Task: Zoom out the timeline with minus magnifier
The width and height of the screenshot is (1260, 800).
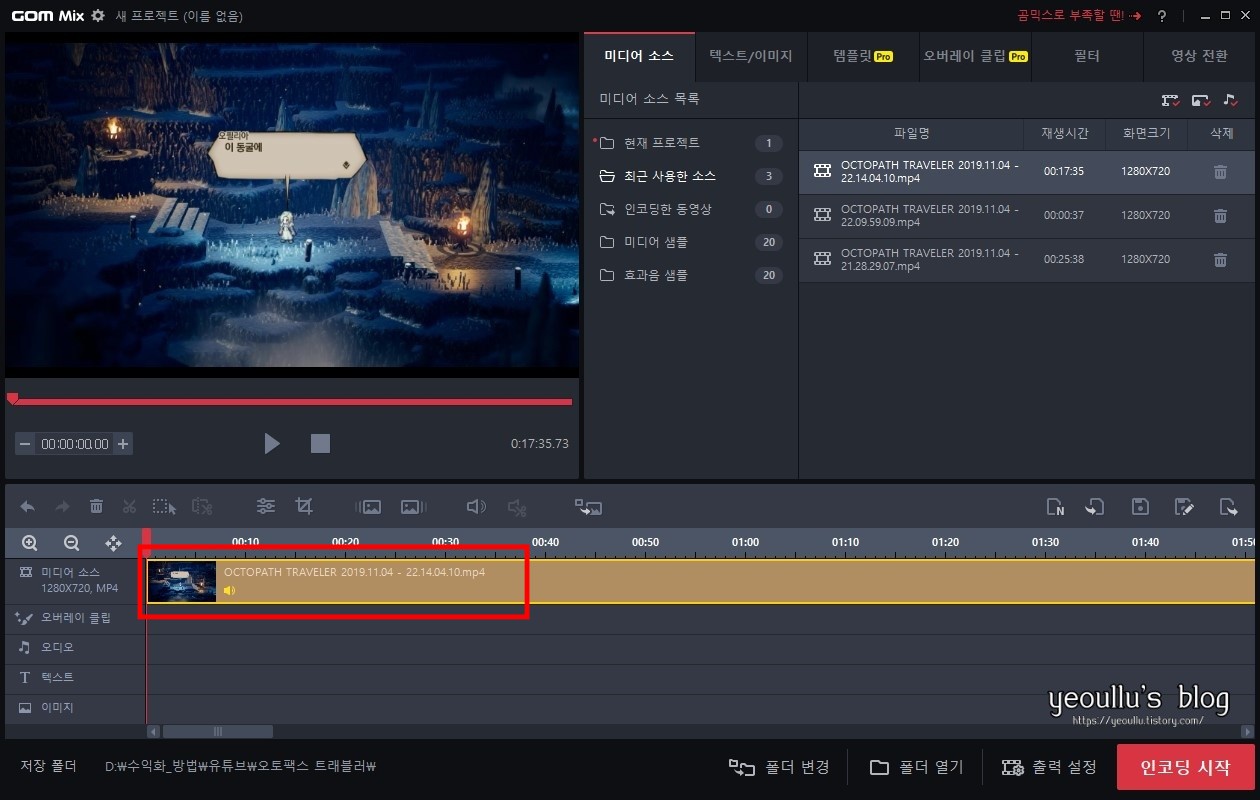Action: [71, 543]
